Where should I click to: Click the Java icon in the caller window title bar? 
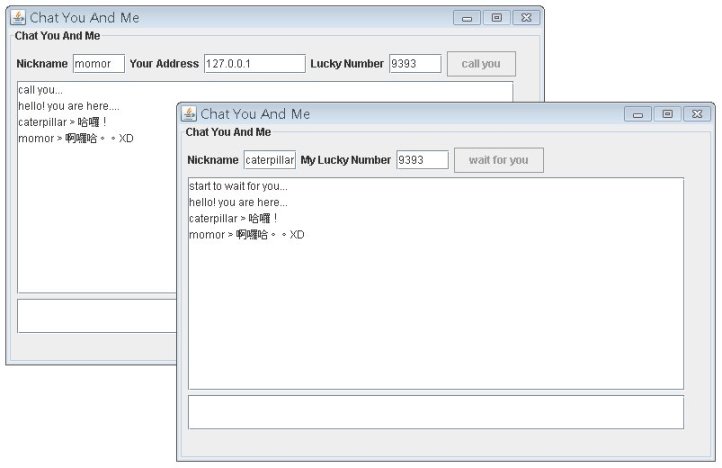click(x=18, y=18)
